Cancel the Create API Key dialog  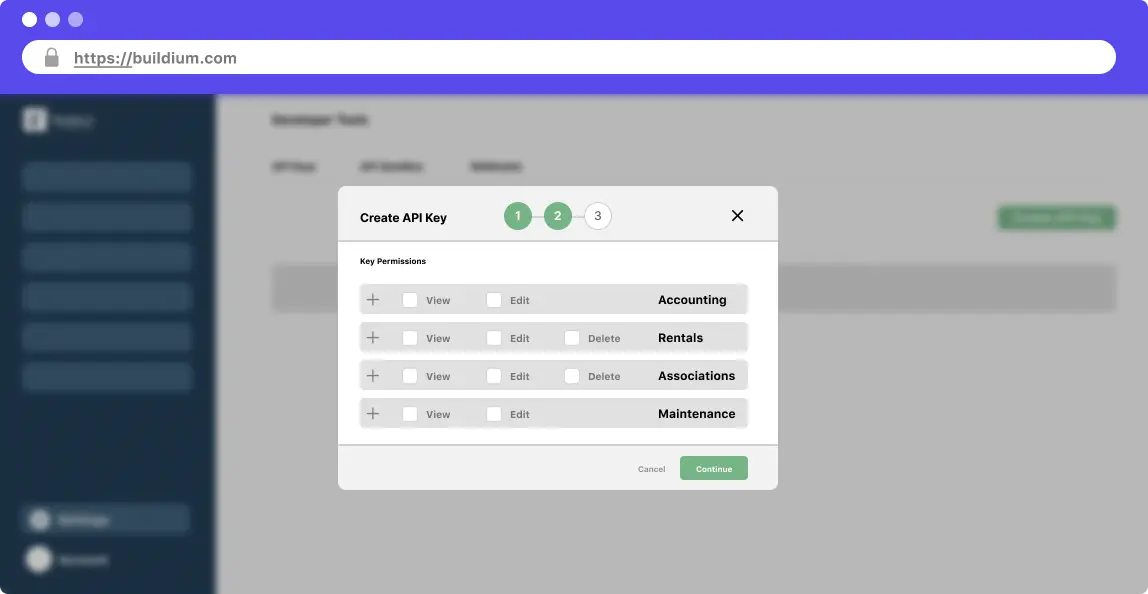pyautogui.click(x=651, y=469)
